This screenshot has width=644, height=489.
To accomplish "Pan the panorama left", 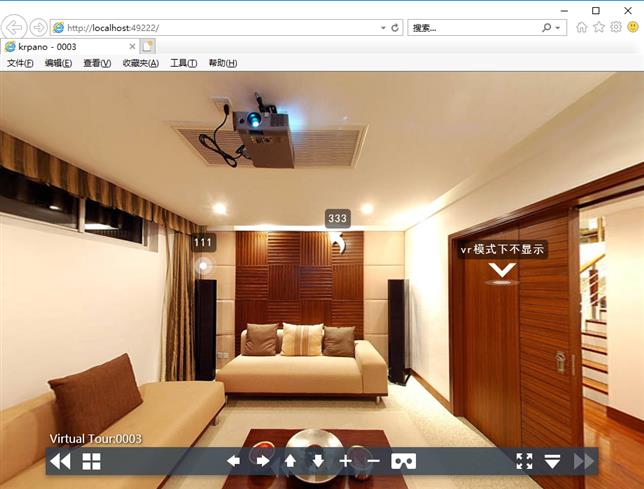I will coord(233,461).
